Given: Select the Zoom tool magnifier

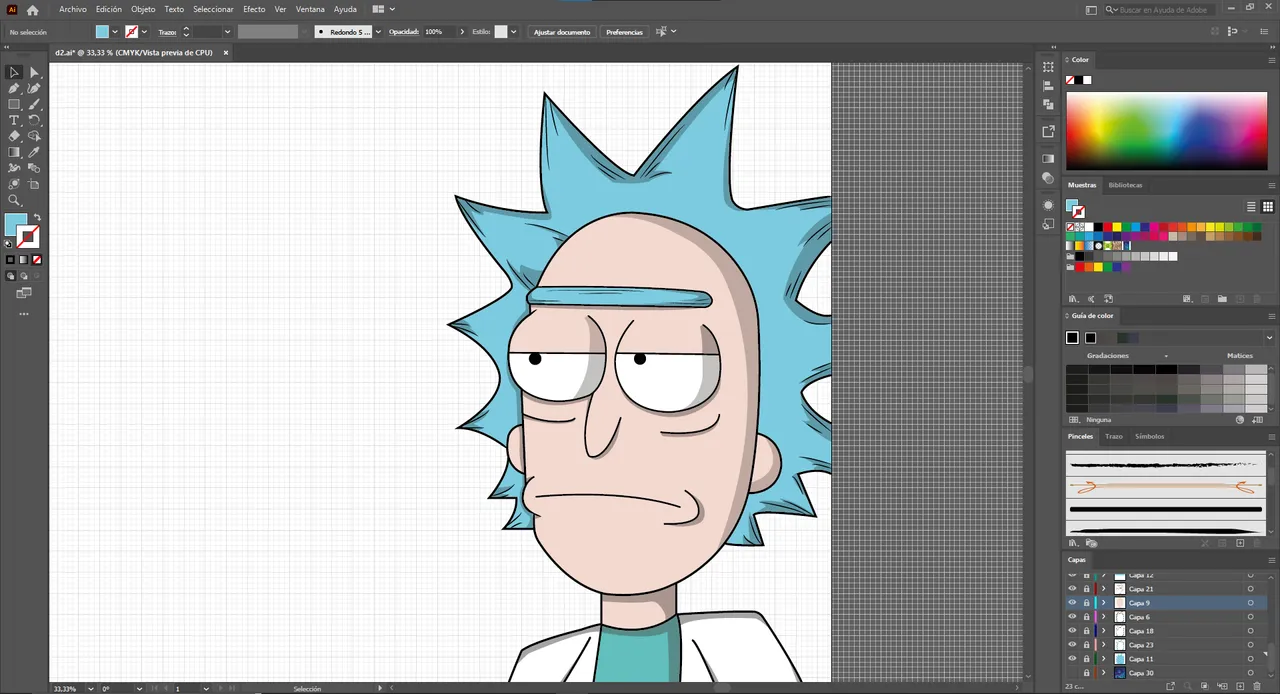Looking at the screenshot, I should click(x=14, y=200).
